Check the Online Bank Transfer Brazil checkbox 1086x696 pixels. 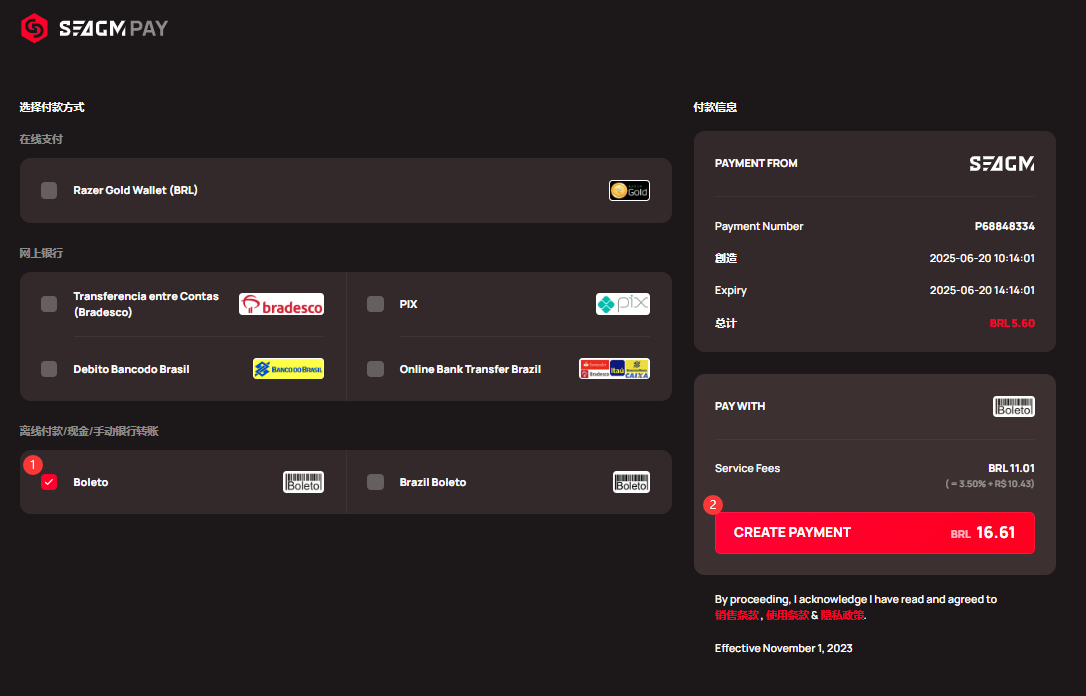tap(375, 369)
